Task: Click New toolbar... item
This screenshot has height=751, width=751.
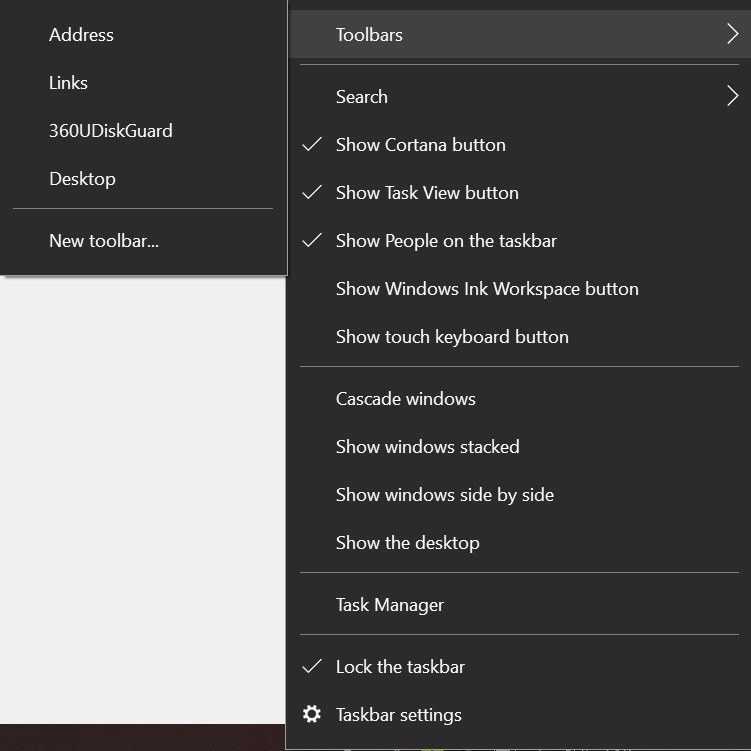Action: click(143, 240)
